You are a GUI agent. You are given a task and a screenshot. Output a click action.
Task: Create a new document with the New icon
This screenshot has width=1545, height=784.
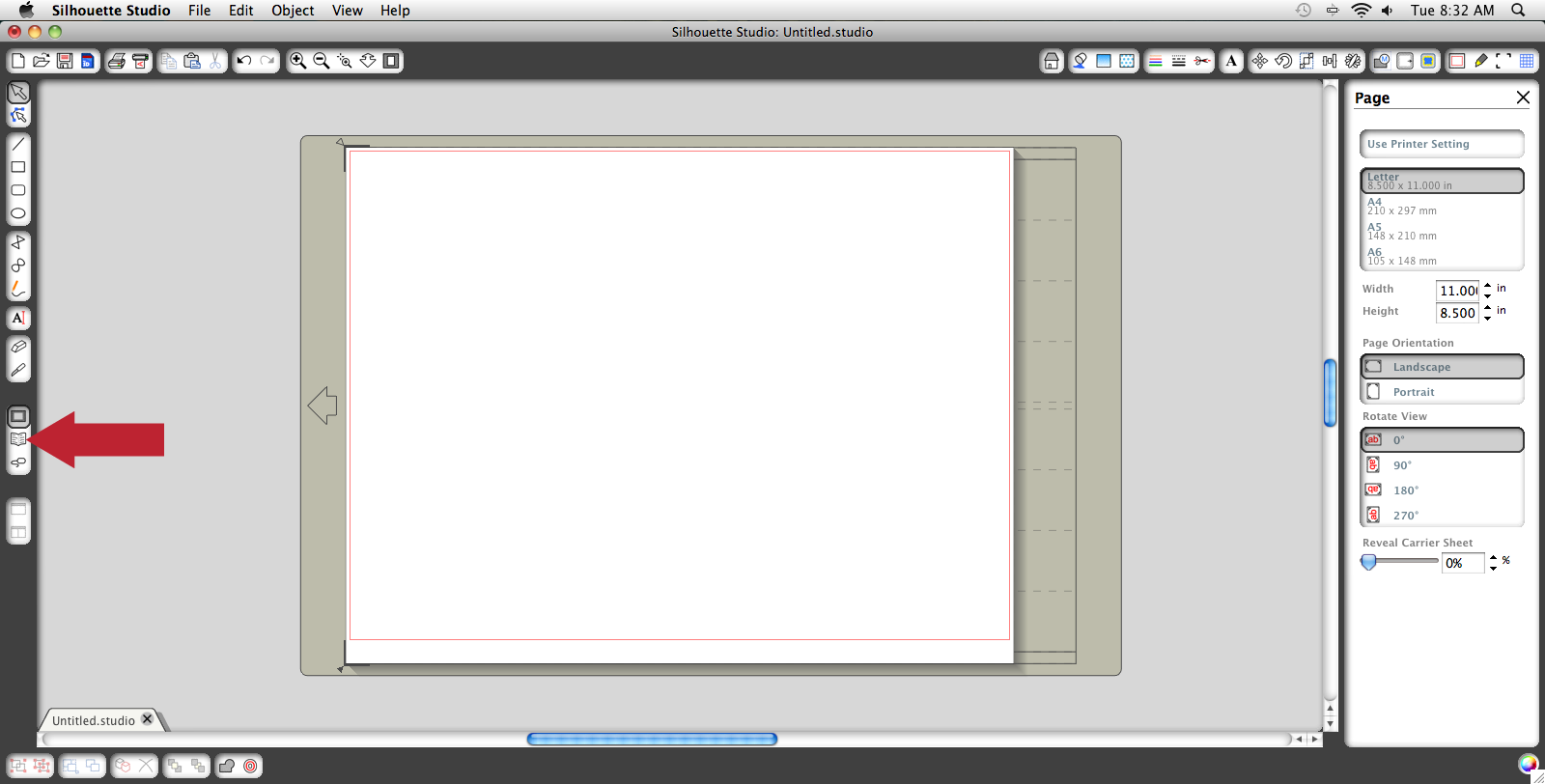click(x=18, y=61)
